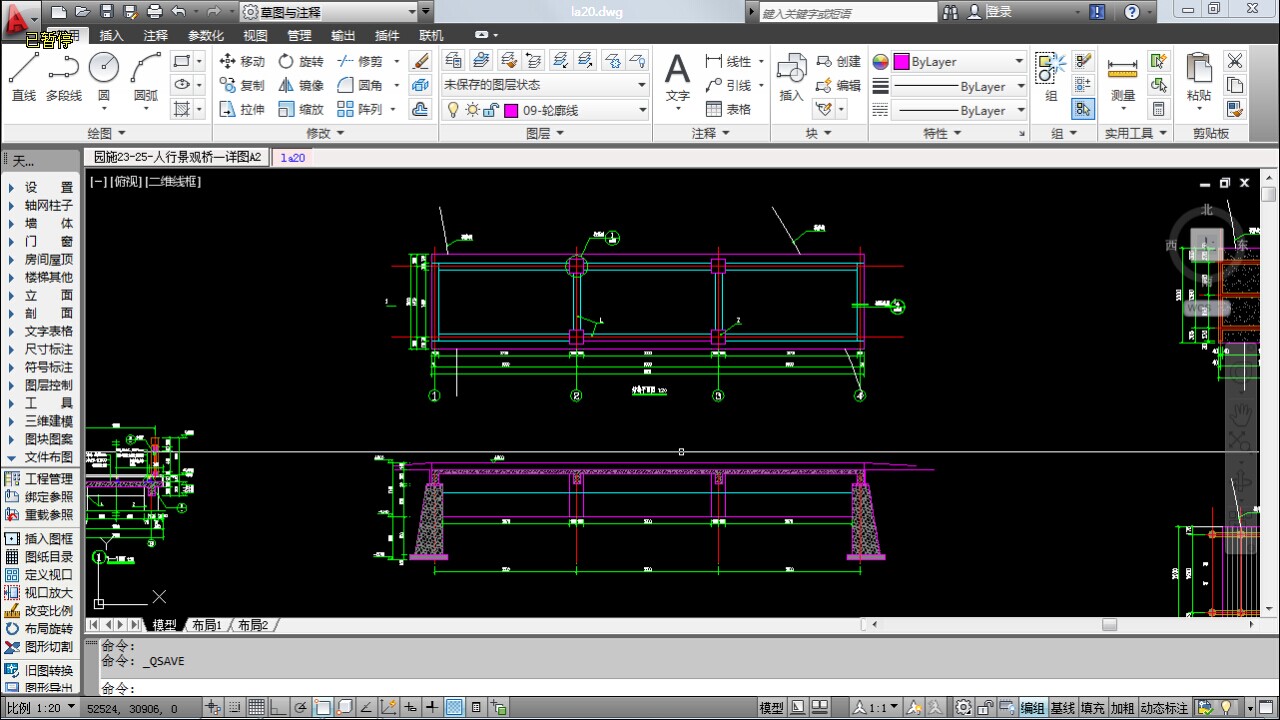Click the Mirror (镜像) tool
The height and width of the screenshot is (720, 1280).
pyautogui.click(x=300, y=85)
